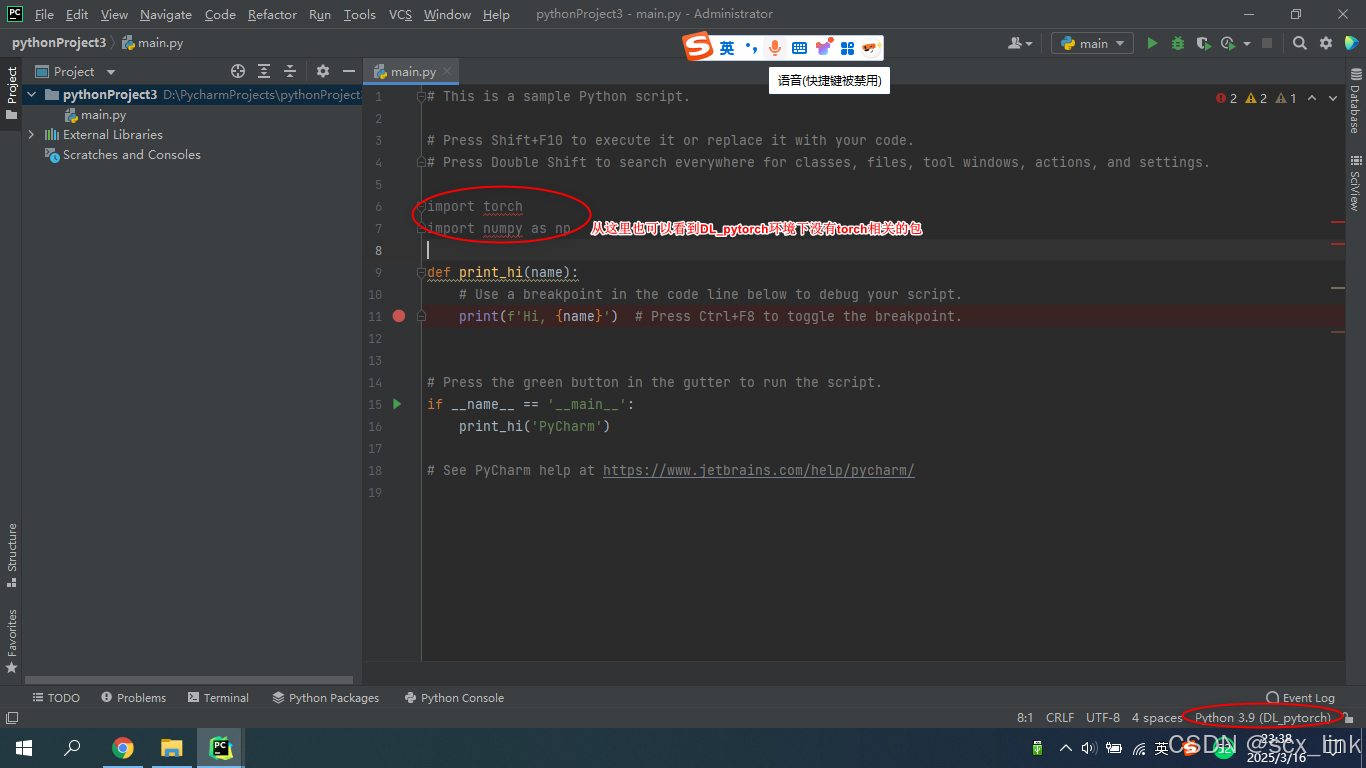
Task: Open the Problems tool window
Action: pos(133,698)
